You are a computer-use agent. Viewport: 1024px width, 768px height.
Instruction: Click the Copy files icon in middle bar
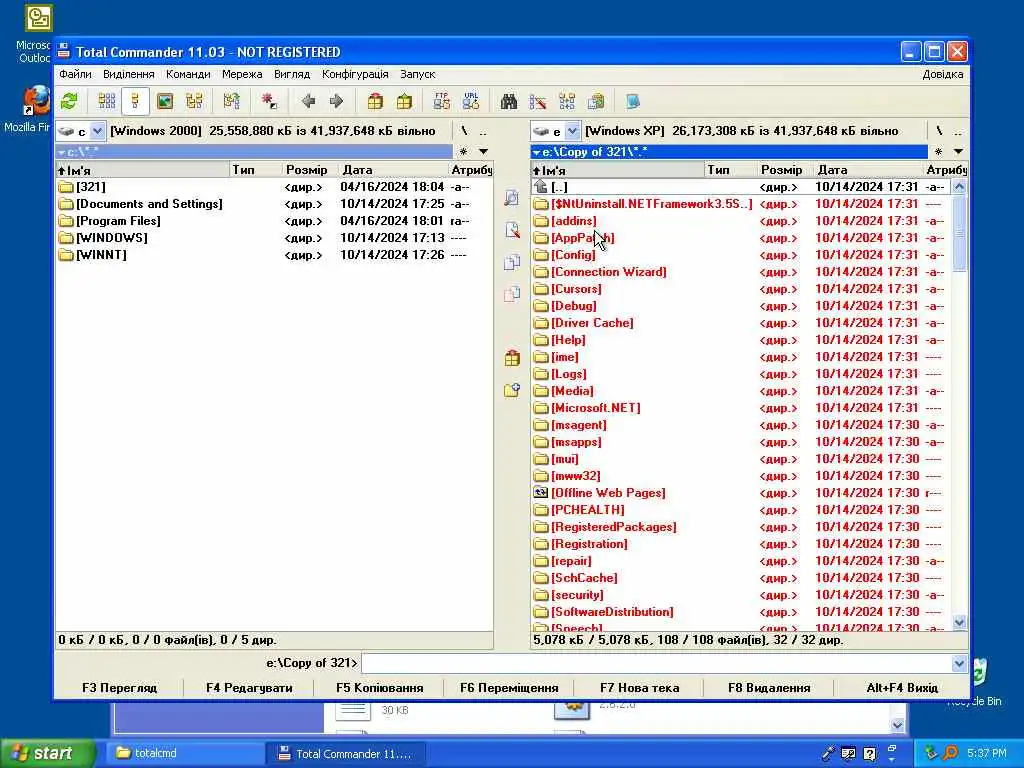tap(512, 262)
